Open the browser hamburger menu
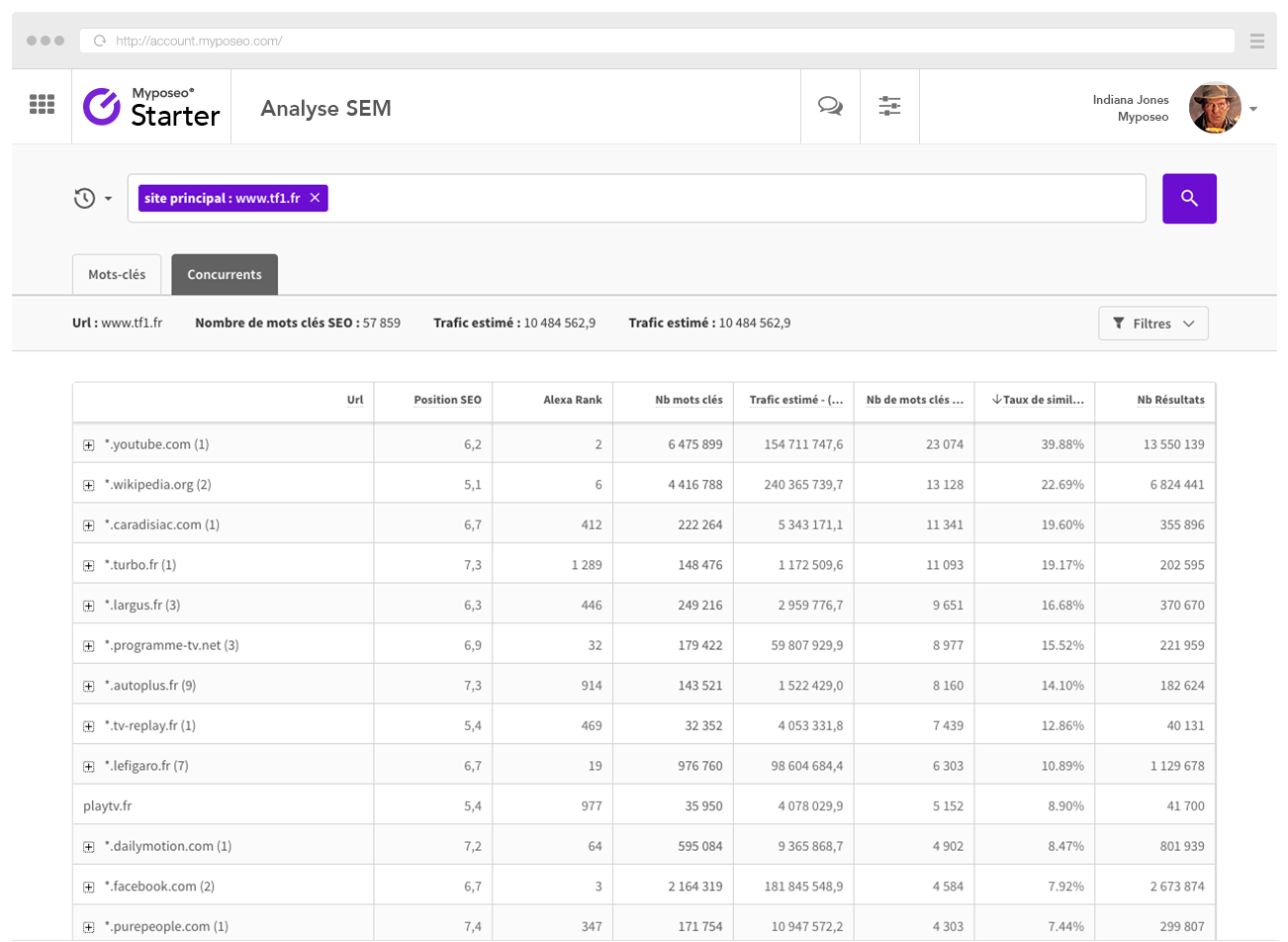 (x=1257, y=41)
